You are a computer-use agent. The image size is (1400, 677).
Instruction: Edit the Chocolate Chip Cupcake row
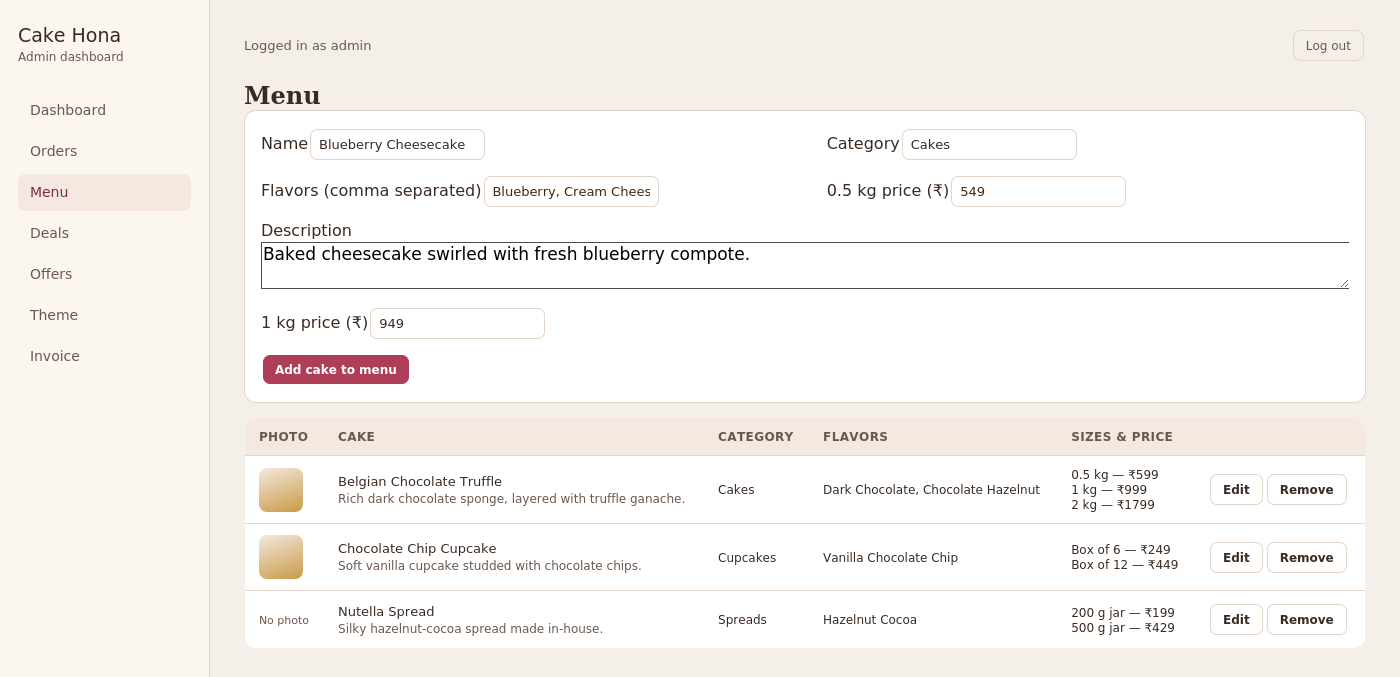(x=1236, y=558)
